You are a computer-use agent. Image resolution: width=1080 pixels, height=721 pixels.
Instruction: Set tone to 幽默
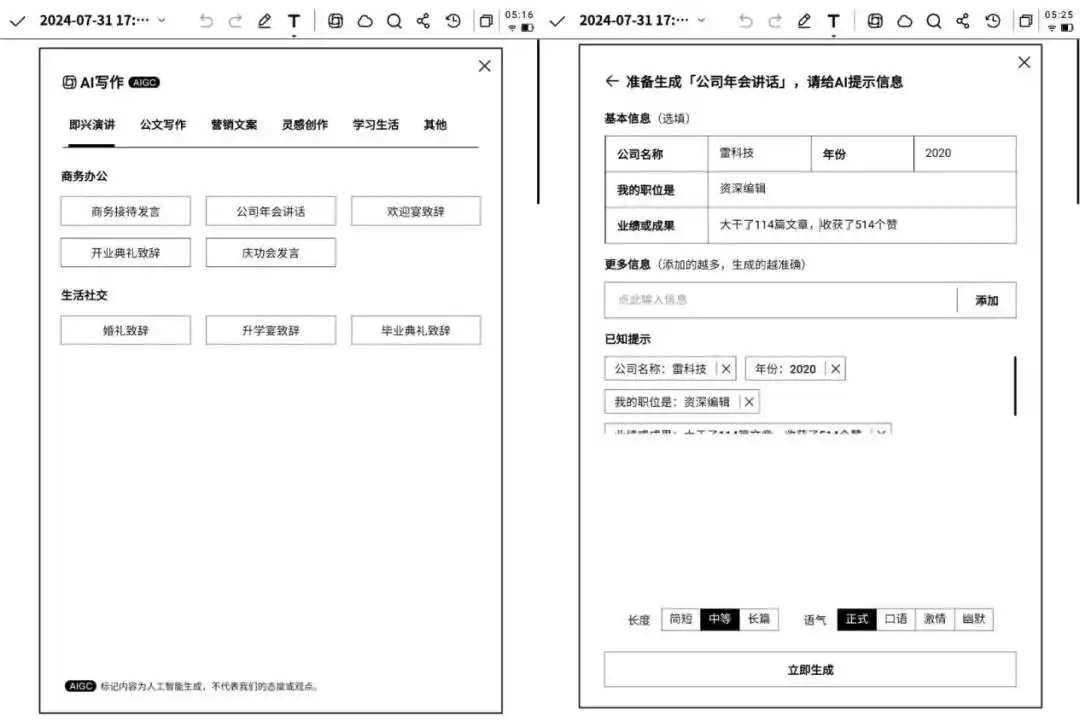pos(973,619)
